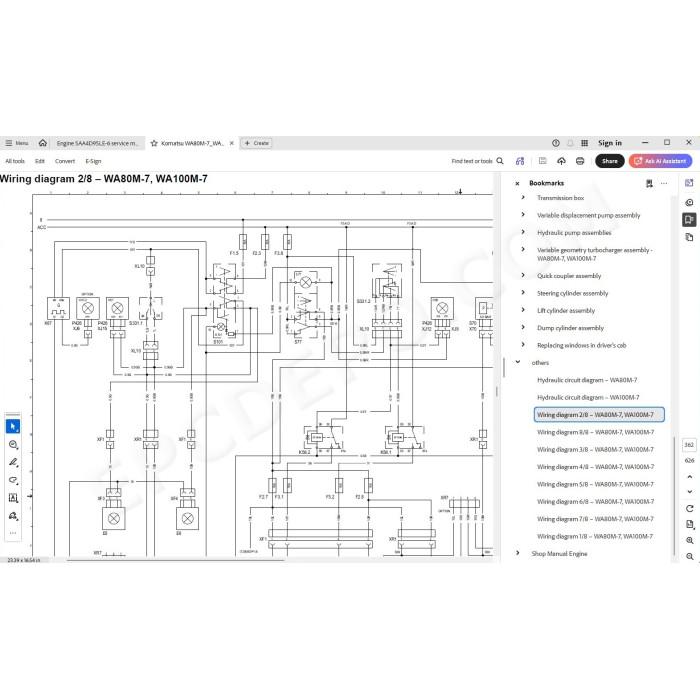Viewport: 700px width, 700px height.
Task: Expand Dump cylinder assembly bookmark
Action: pyautogui.click(x=523, y=328)
